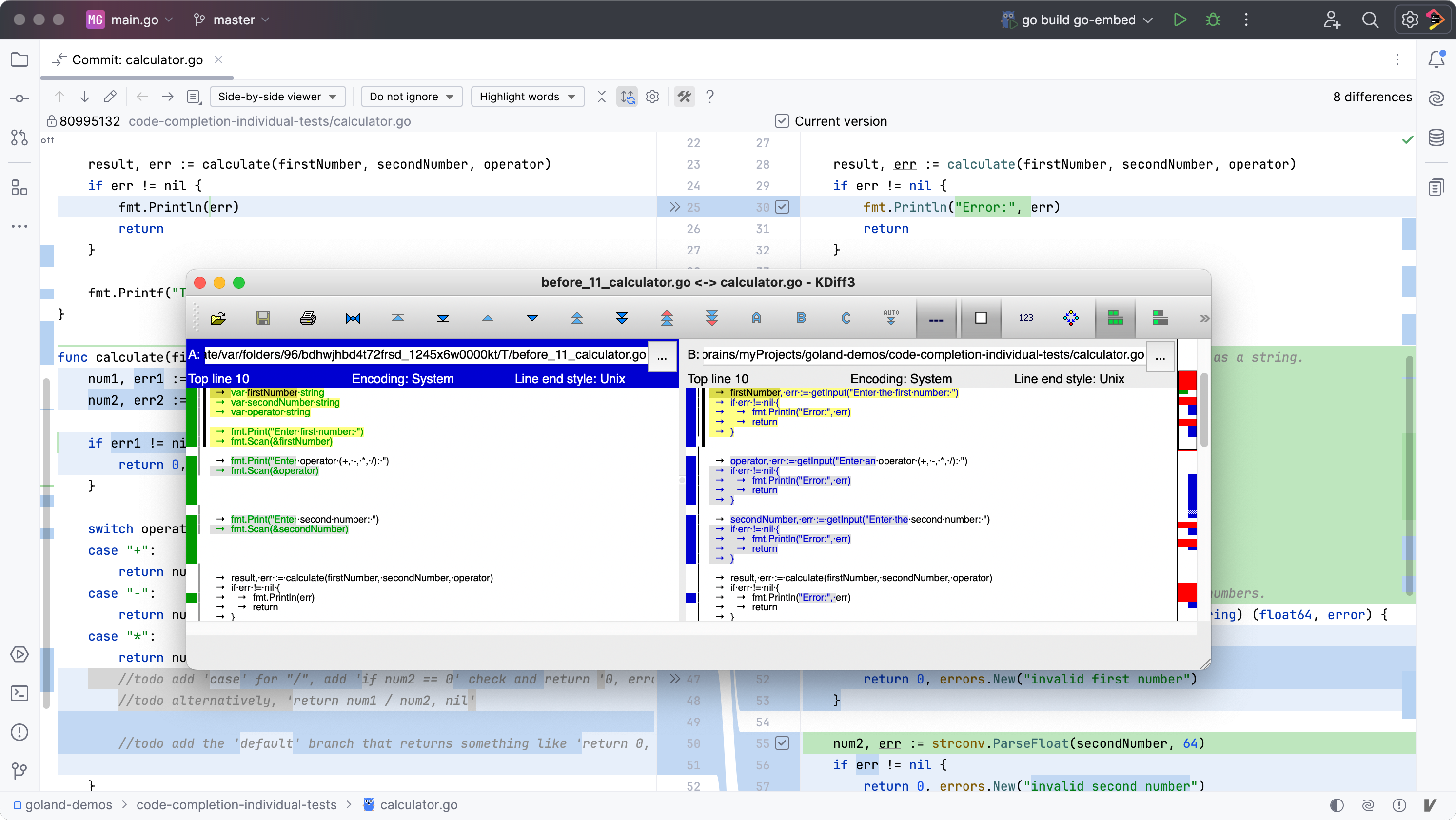The image size is (1456, 820).
Task: Enable the current version checkbox on right panel
Action: [781, 120]
